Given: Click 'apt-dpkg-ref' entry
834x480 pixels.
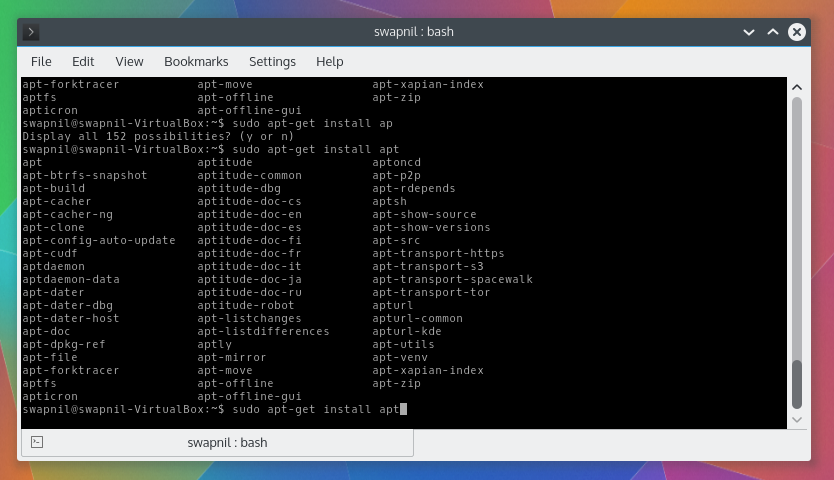Looking at the screenshot, I should pos(64,344).
